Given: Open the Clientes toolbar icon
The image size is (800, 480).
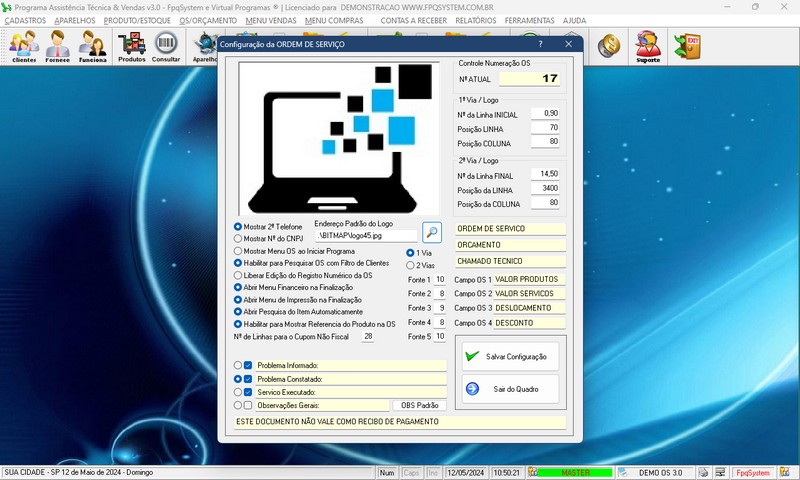Looking at the screenshot, I should pyautogui.click(x=24, y=46).
